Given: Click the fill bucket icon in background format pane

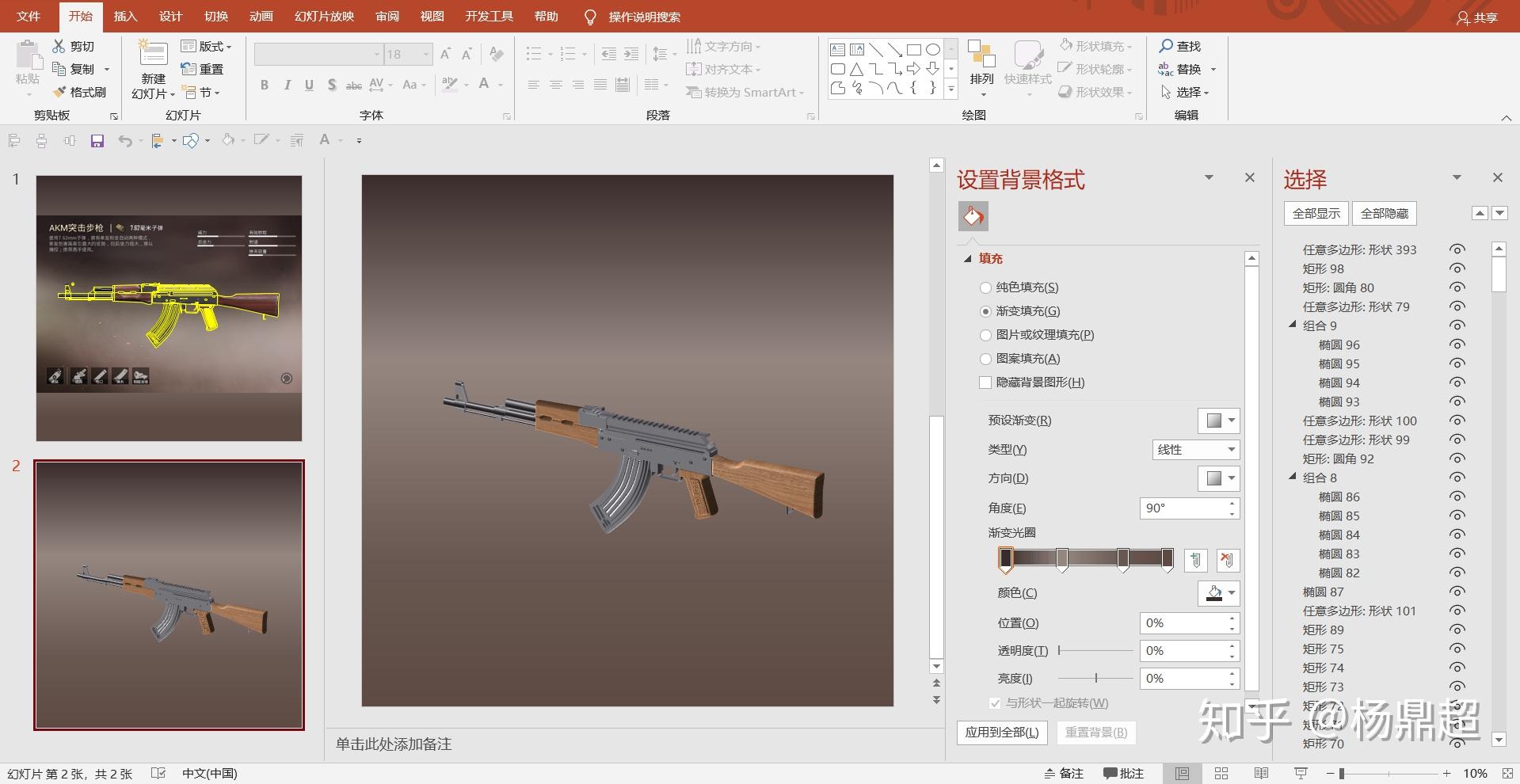Looking at the screenshot, I should pos(973,216).
